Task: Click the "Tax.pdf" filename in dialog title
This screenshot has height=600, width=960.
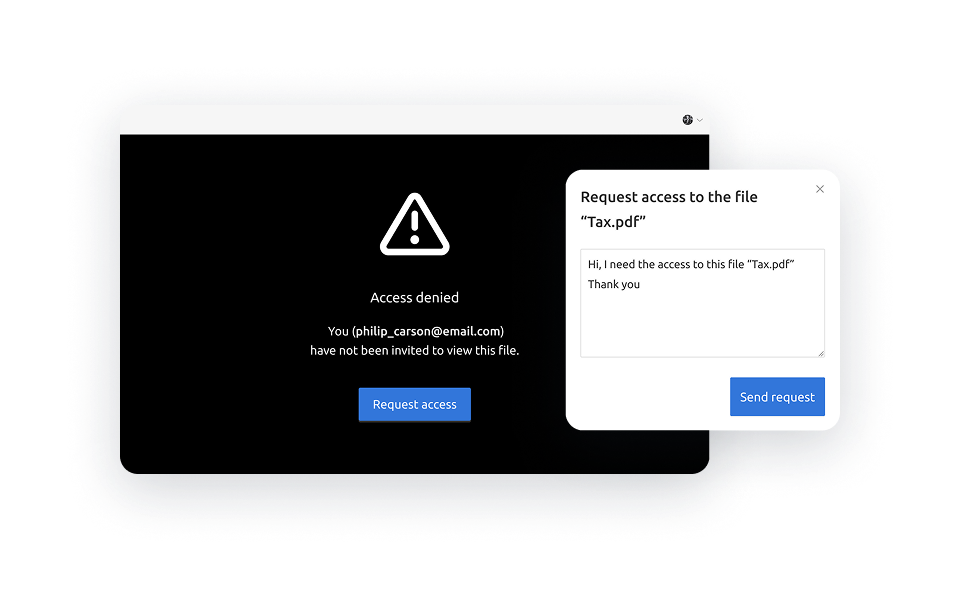Action: click(x=613, y=222)
